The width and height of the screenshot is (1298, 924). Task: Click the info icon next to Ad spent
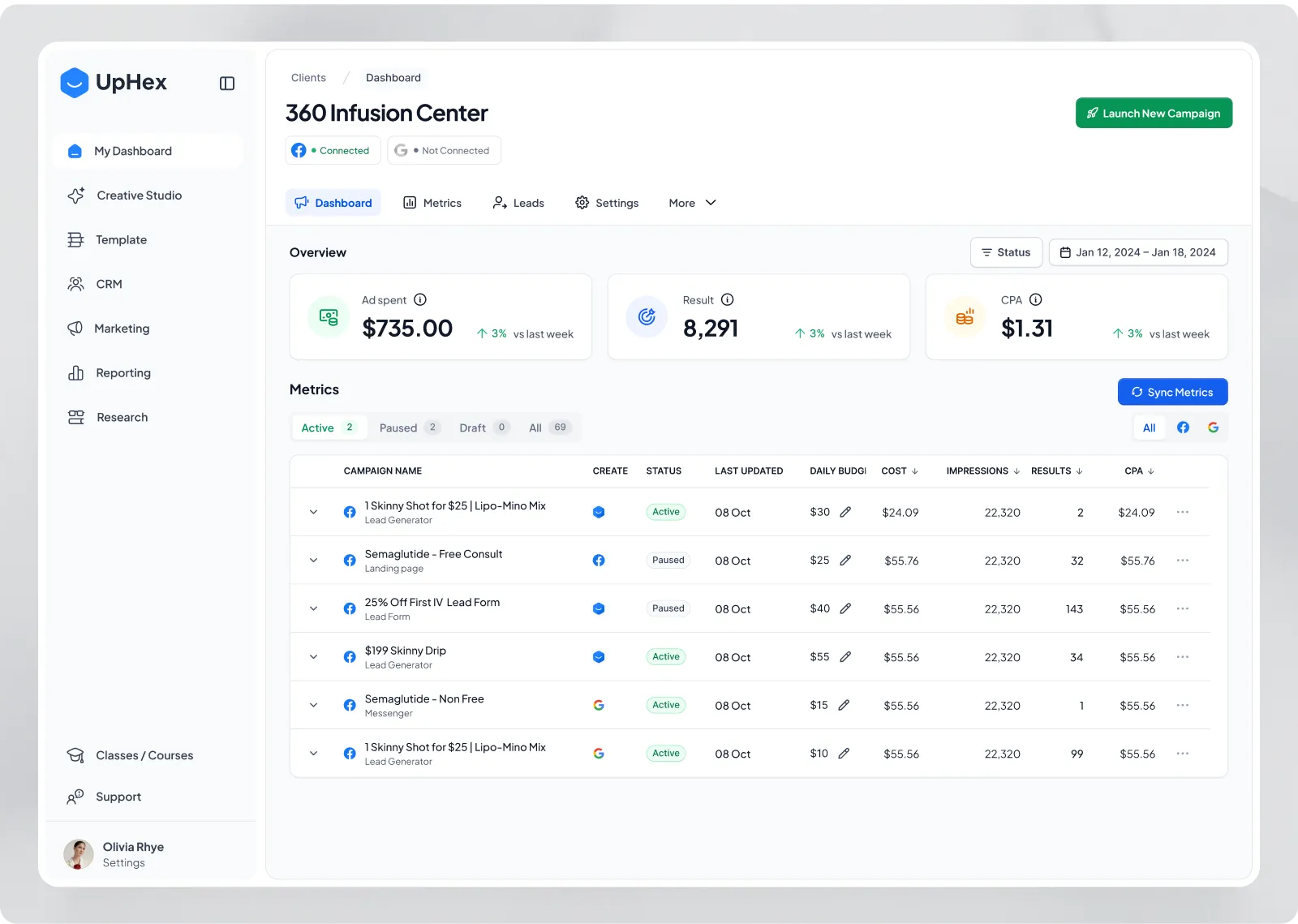[420, 299]
